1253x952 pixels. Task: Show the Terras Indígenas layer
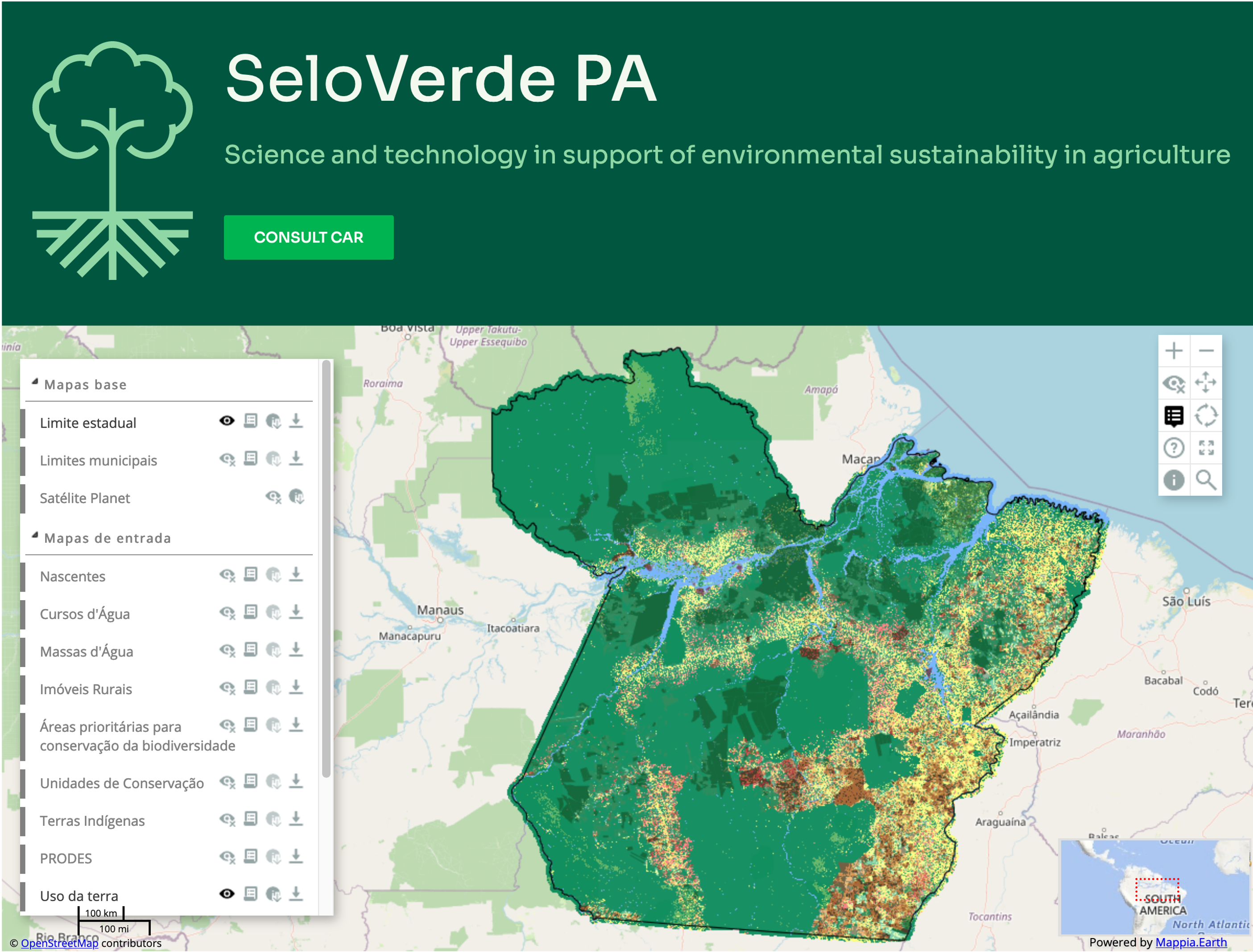(x=227, y=820)
